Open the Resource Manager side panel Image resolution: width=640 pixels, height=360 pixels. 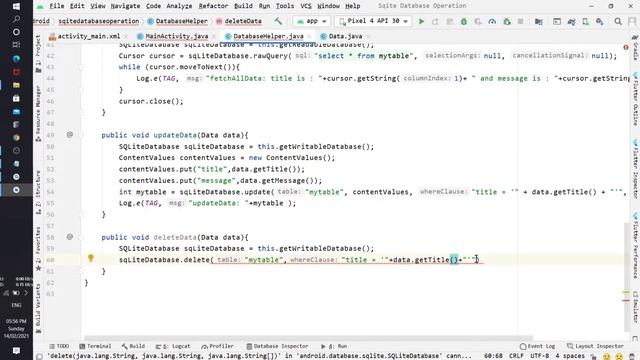[38, 113]
